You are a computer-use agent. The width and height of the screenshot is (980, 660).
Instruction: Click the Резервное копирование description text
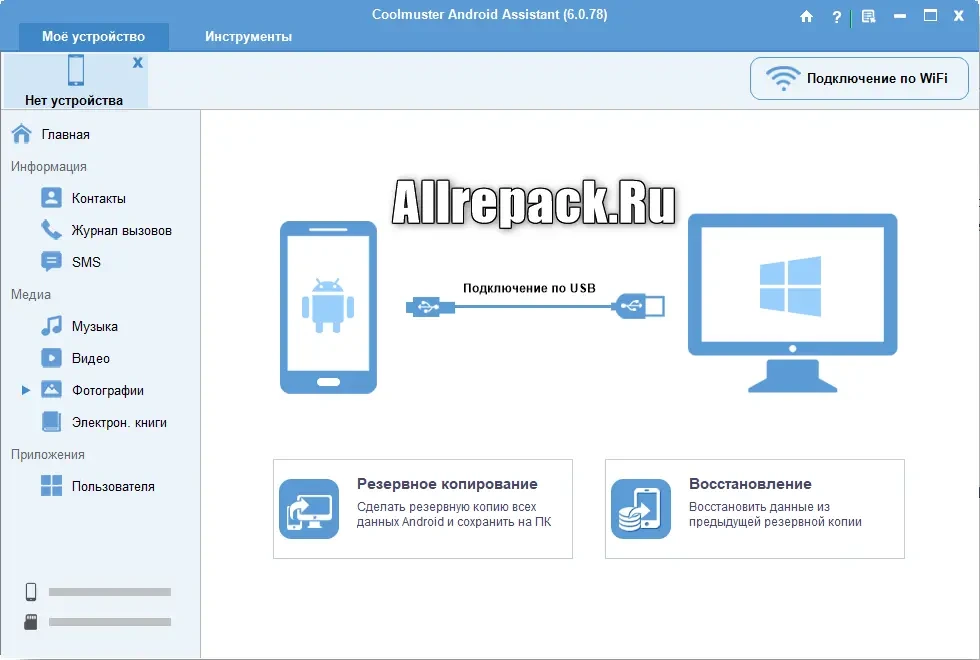pos(454,514)
